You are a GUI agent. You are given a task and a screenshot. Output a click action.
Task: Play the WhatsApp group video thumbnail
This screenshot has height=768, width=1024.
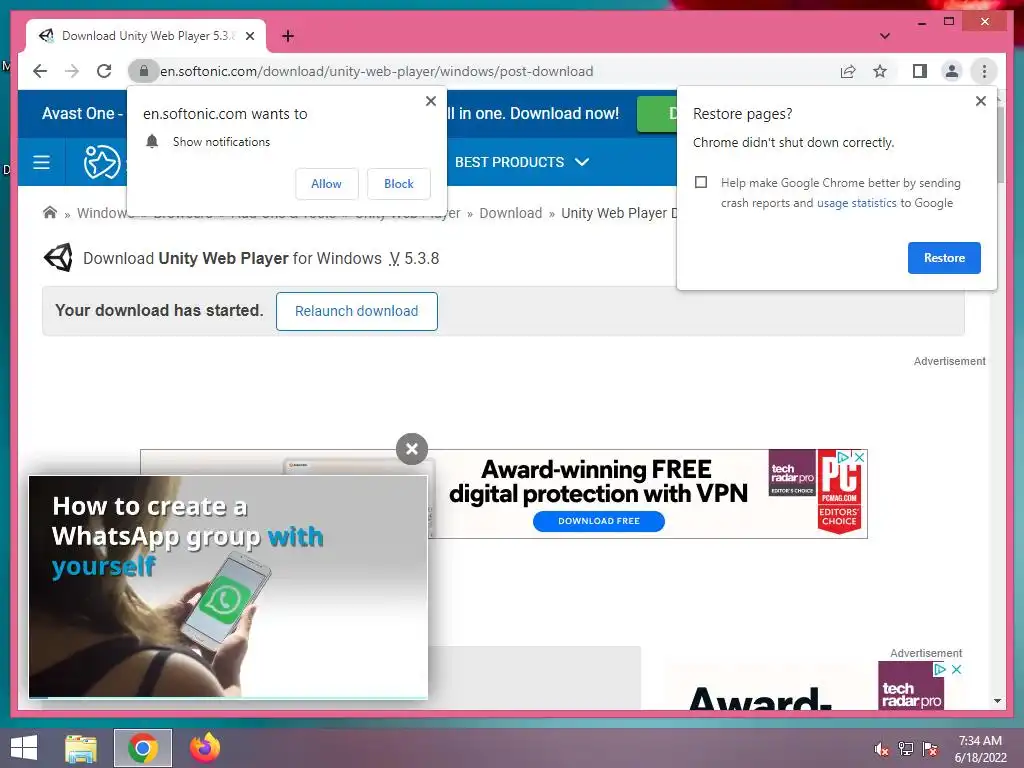tap(229, 586)
